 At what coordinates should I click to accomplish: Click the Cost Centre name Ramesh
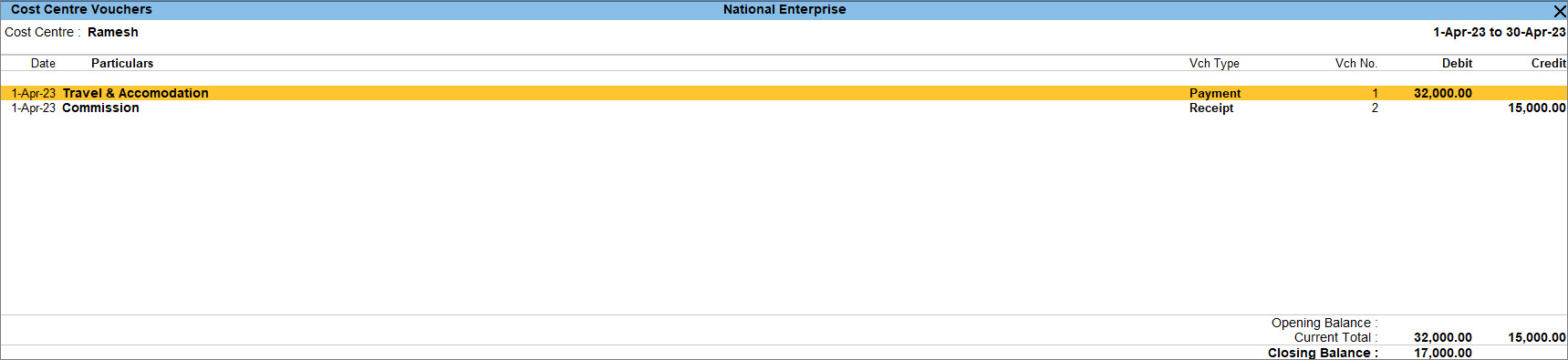(113, 32)
